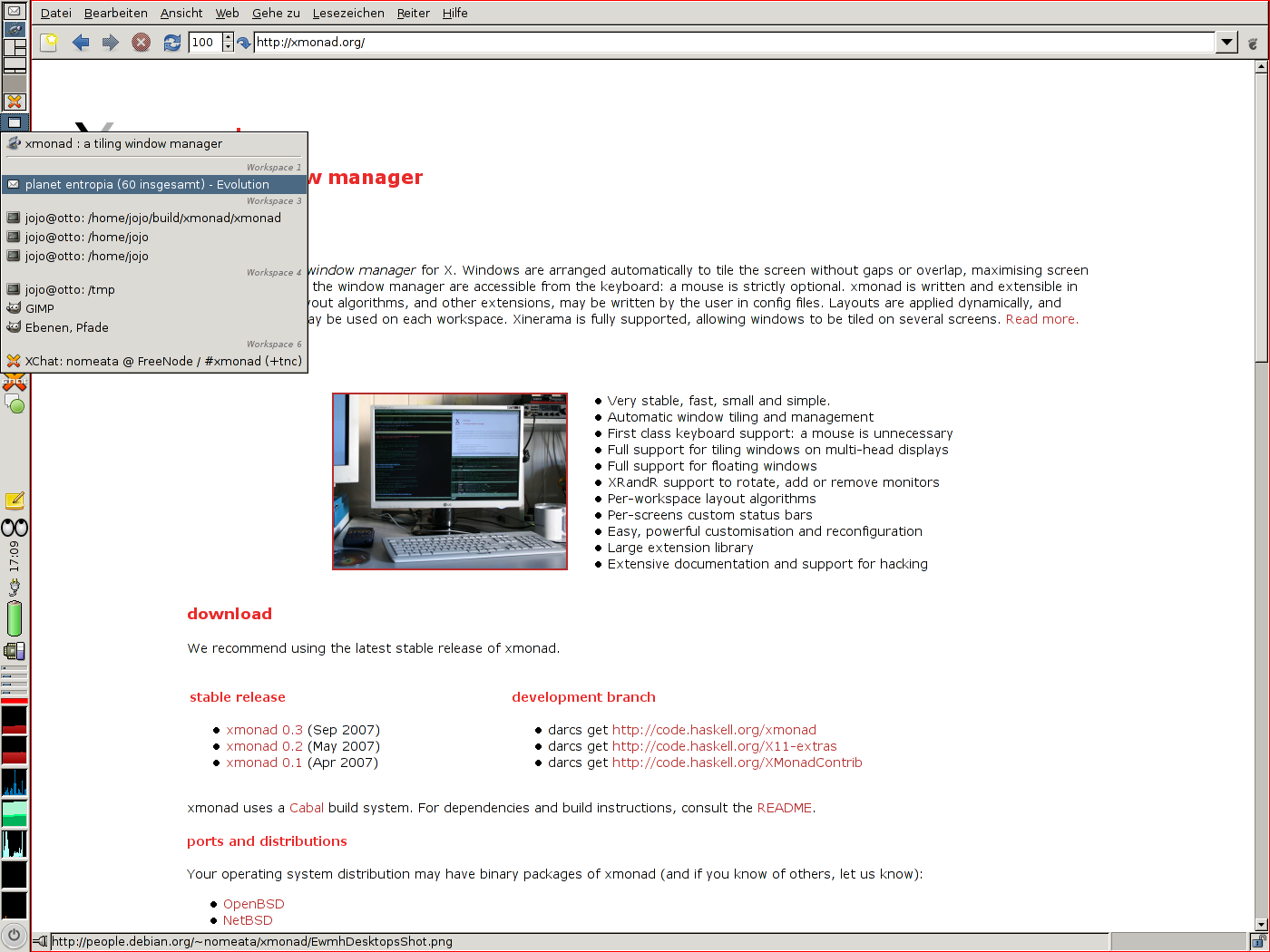Switch to mail workspace in the pager

click(15, 12)
